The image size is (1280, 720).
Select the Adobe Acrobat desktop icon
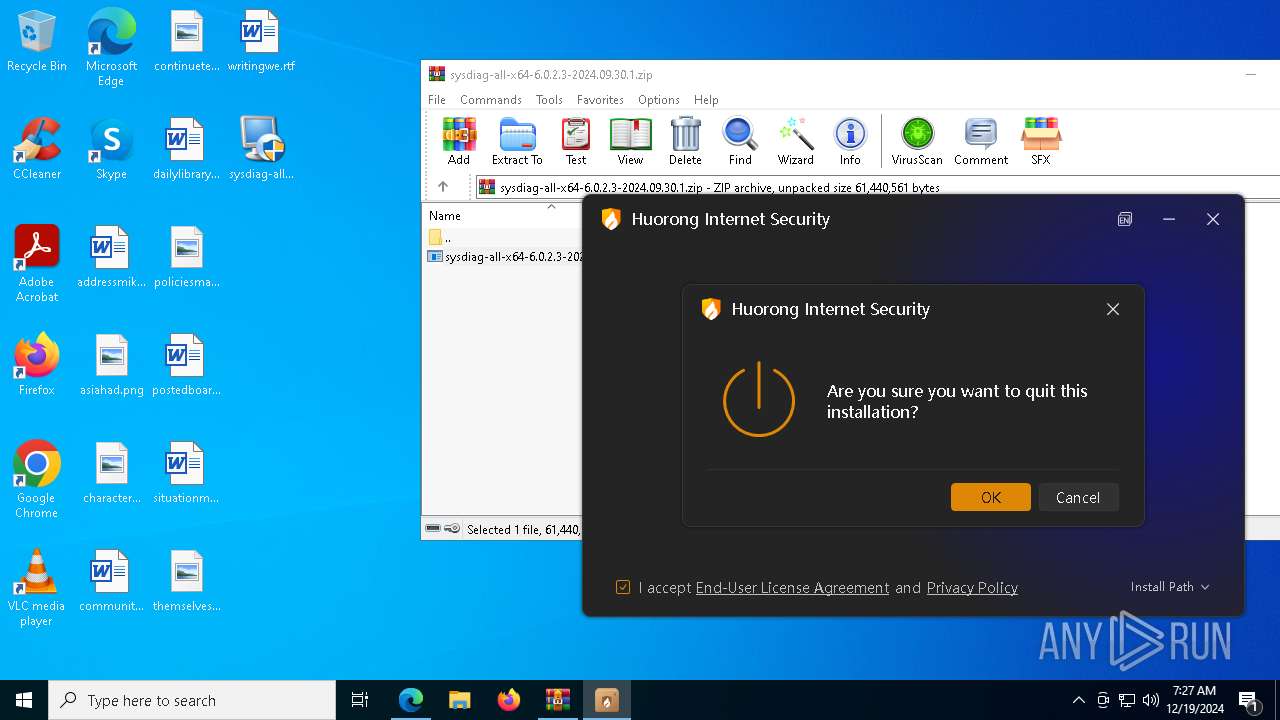[x=37, y=263]
